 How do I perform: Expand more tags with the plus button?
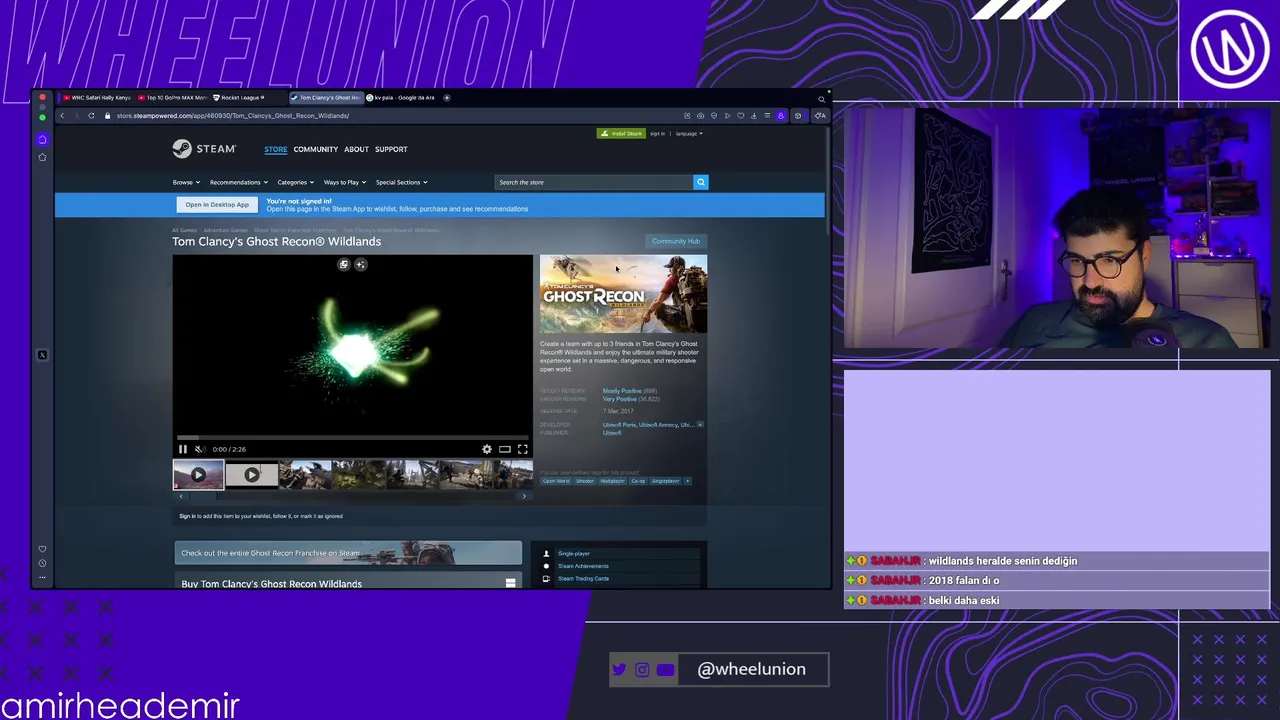[687, 481]
